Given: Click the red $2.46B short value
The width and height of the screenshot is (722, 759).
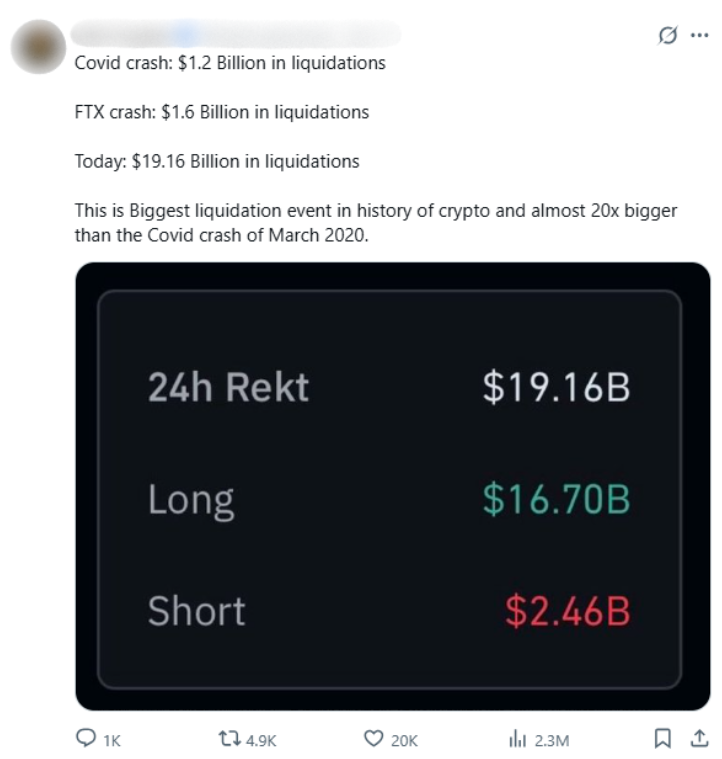Looking at the screenshot, I should (567, 610).
